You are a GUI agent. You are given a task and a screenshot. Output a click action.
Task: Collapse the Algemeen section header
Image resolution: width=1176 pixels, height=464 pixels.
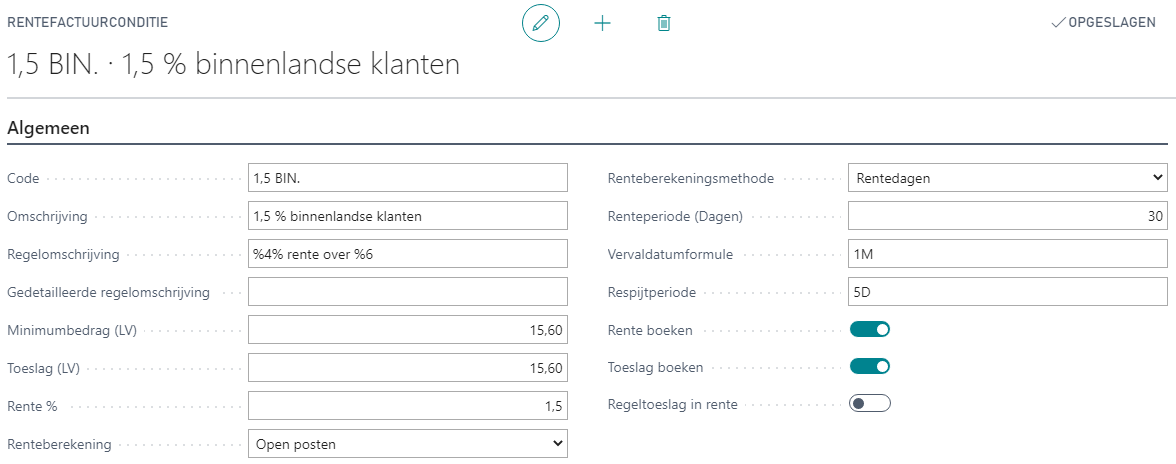pyautogui.click(x=48, y=128)
